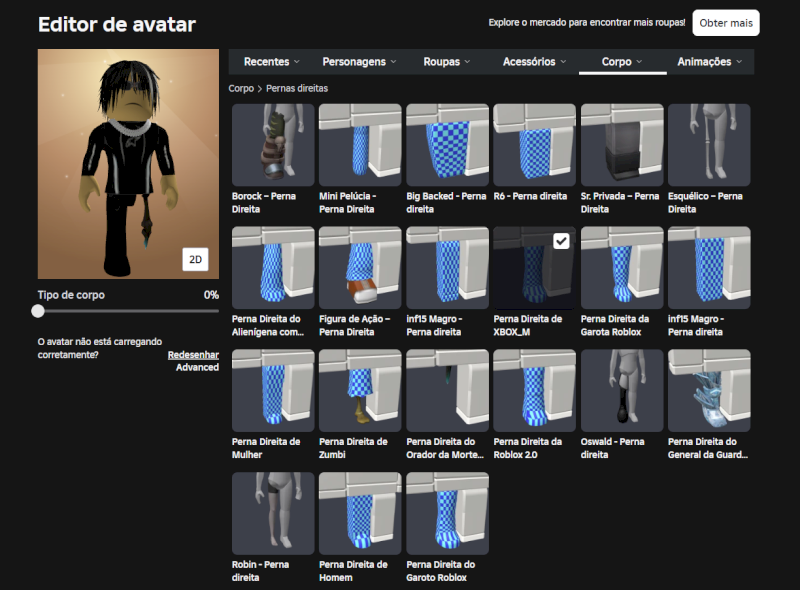Choose Perna Direita de Mulher thumbnail

coord(273,390)
